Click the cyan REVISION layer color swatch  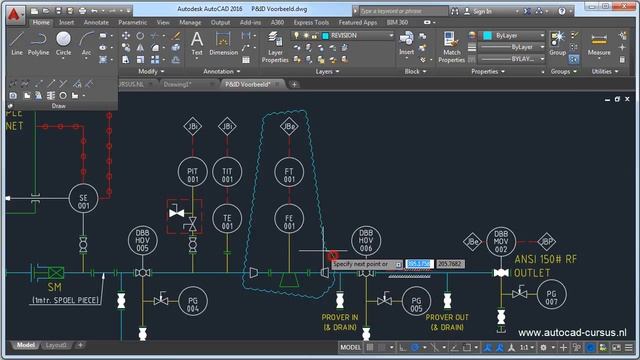[325, 36]
